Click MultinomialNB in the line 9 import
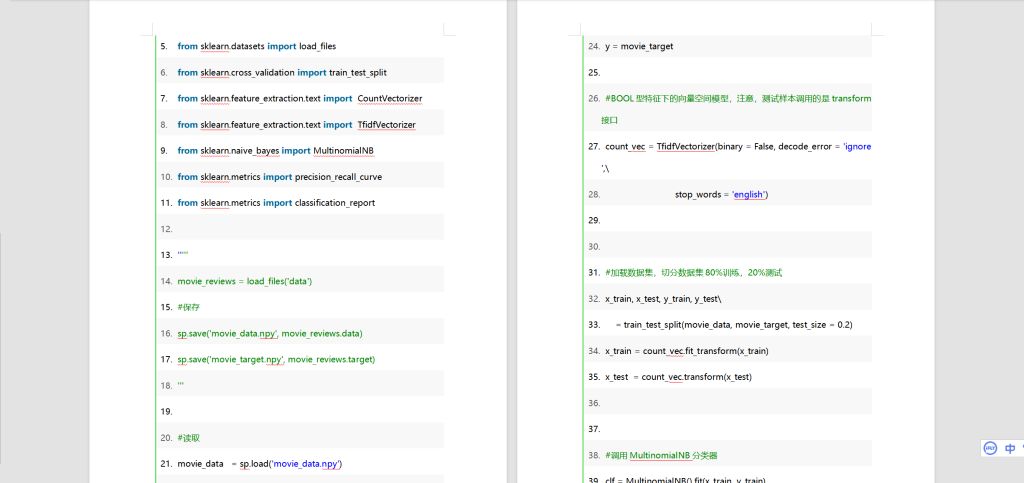Screen dimensions: 1024x483 [x=343, y=150]
